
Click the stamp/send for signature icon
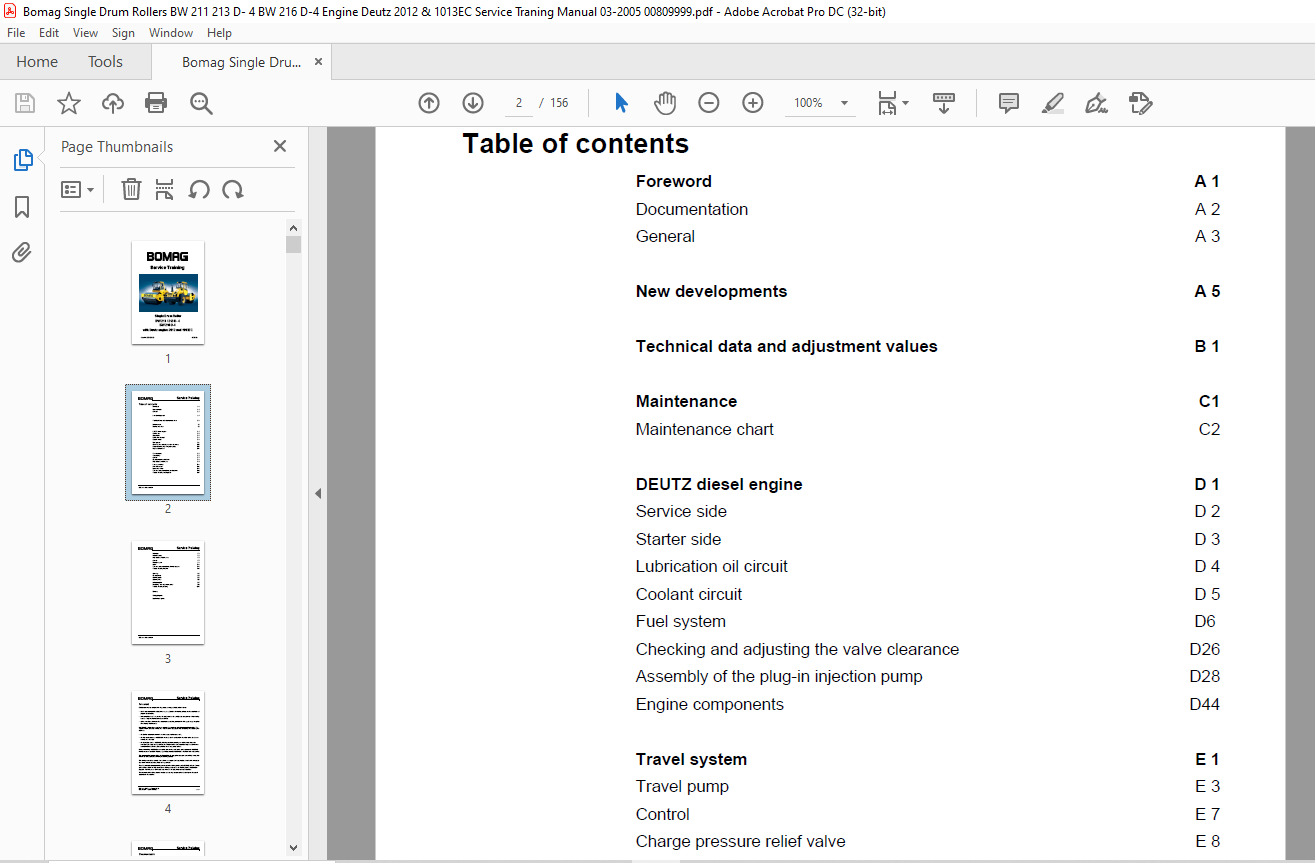coord(1141,103)
